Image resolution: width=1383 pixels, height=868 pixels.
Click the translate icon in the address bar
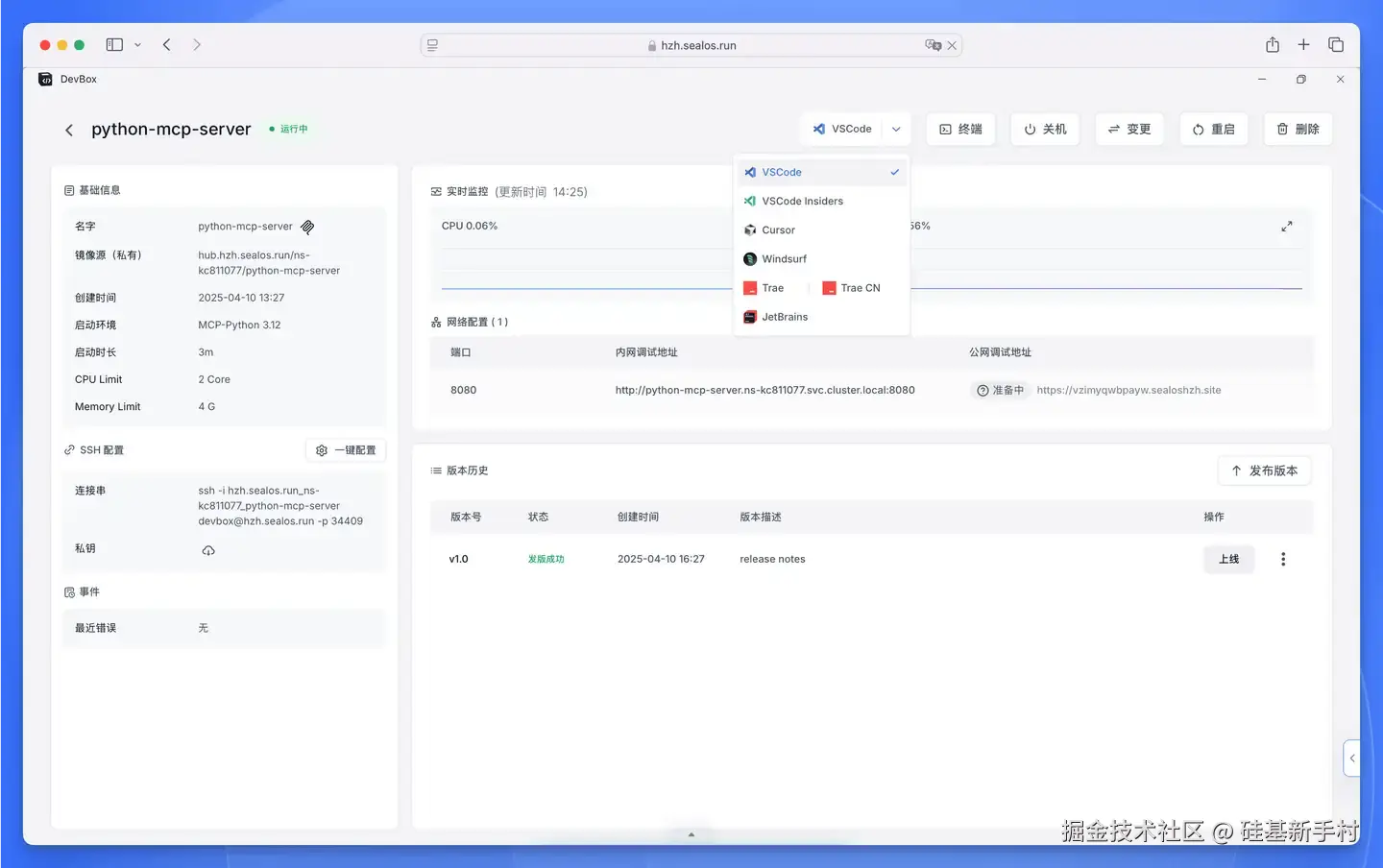pyautogui.click(x=933, y=44)
